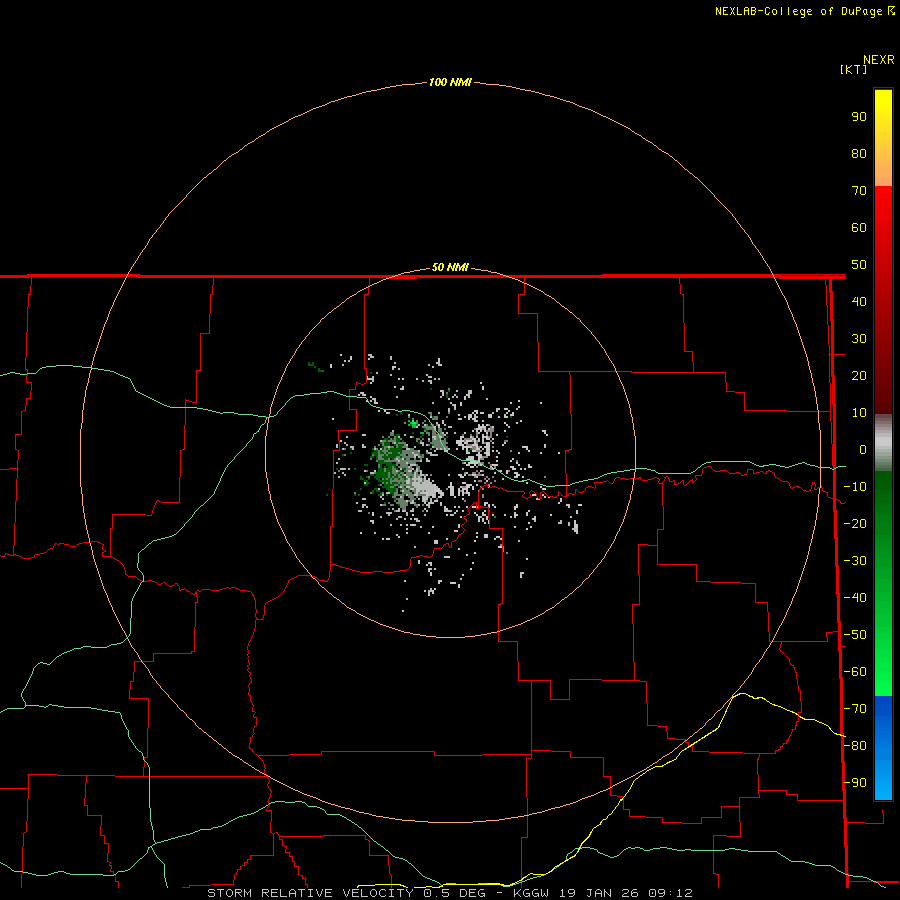Screen dimensions: 900x900
Task: Click the 19 JAN 26 date text
Action: point(600,893)
